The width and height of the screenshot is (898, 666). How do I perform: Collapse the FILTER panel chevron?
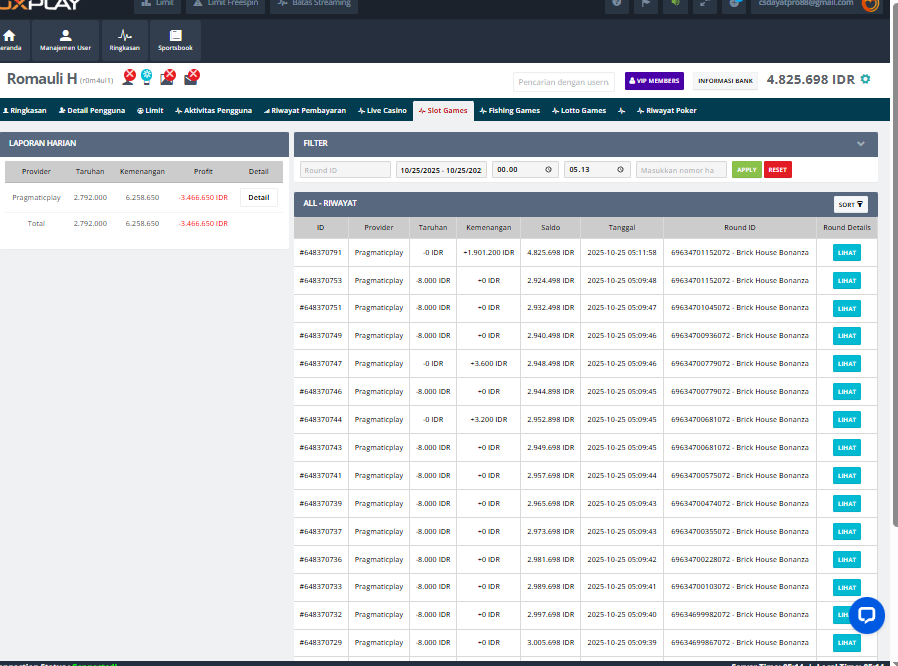pyautogui.click(x=861, y=144)
